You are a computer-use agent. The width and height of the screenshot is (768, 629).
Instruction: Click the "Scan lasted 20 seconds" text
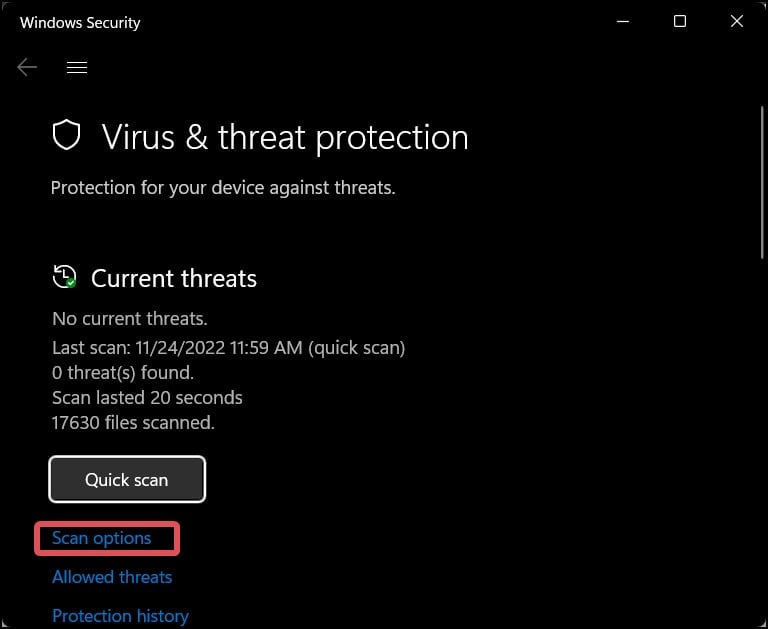[147, 398]
